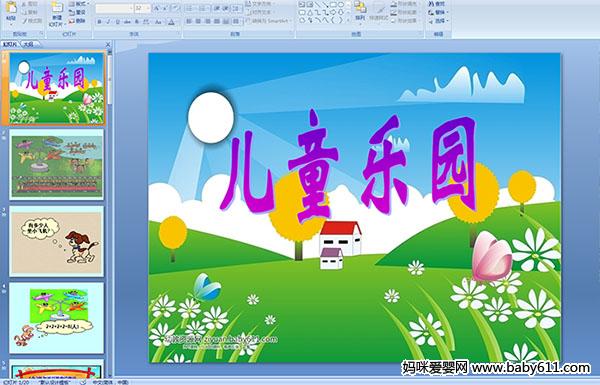Screen dimensions: 600x385
Task: Toggle Underline formatting in the ribbon
Action: click(x=117, y=22)
